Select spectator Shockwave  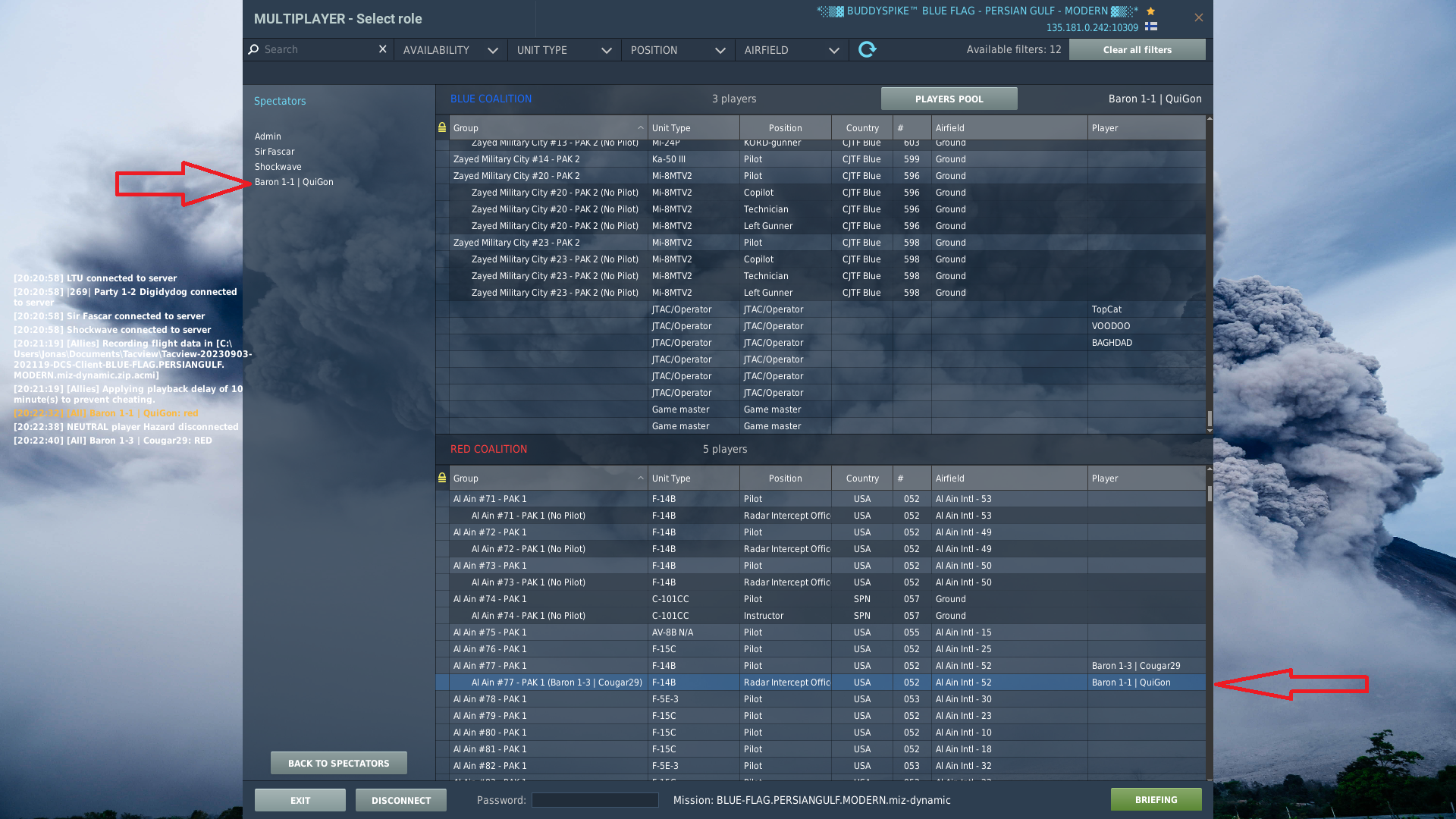tap(278, 167)
